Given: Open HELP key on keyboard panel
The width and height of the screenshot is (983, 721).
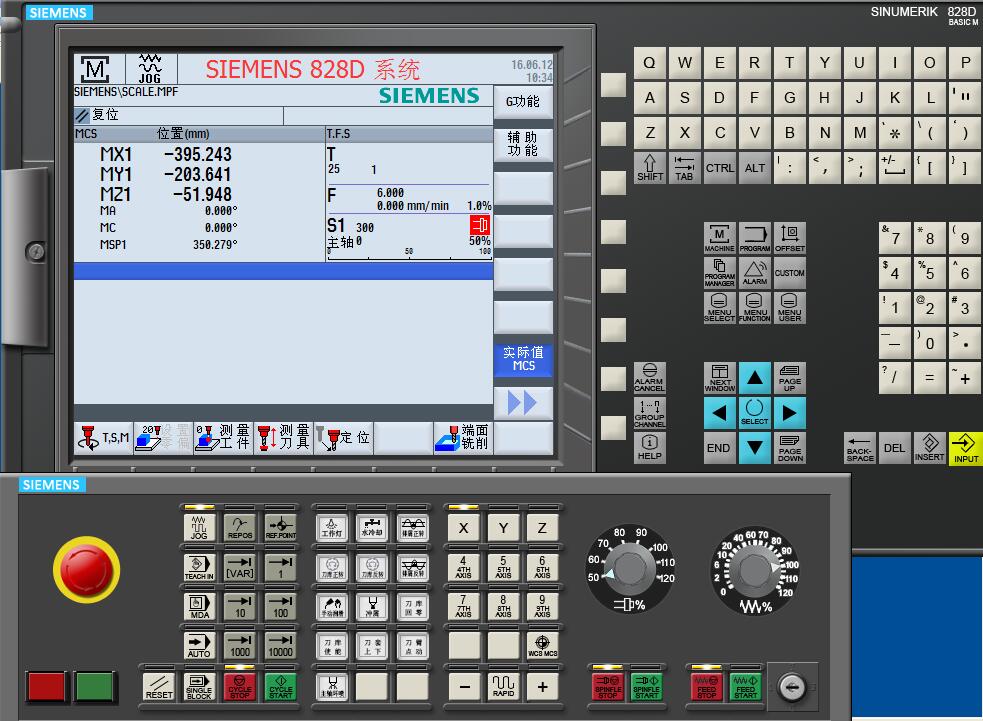Looking at the screenshot, I should click(x=649, y=448).
